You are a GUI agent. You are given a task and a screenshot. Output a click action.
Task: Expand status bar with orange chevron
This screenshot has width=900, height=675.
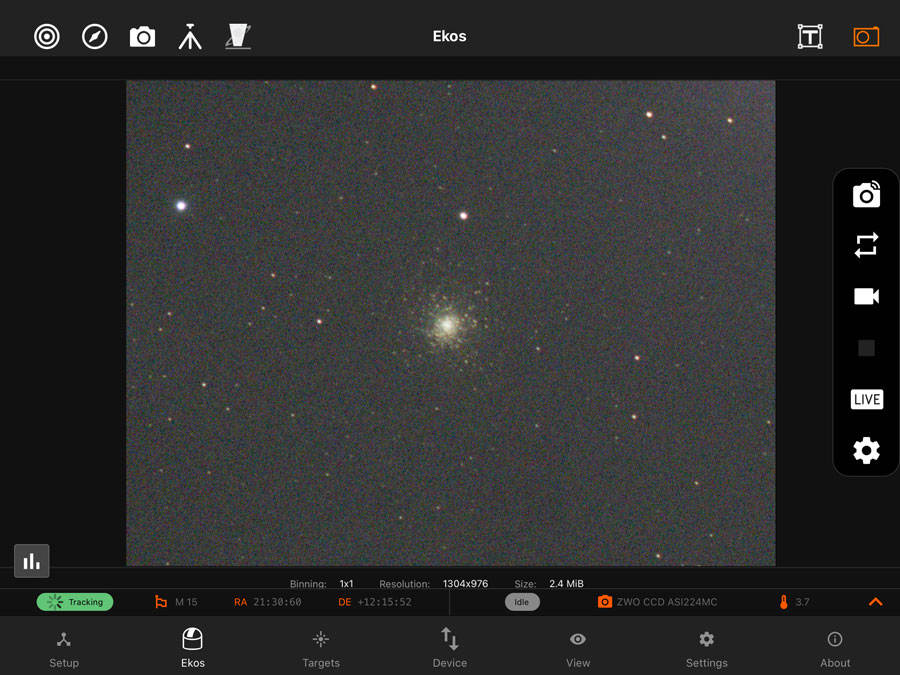coord(876,602)
